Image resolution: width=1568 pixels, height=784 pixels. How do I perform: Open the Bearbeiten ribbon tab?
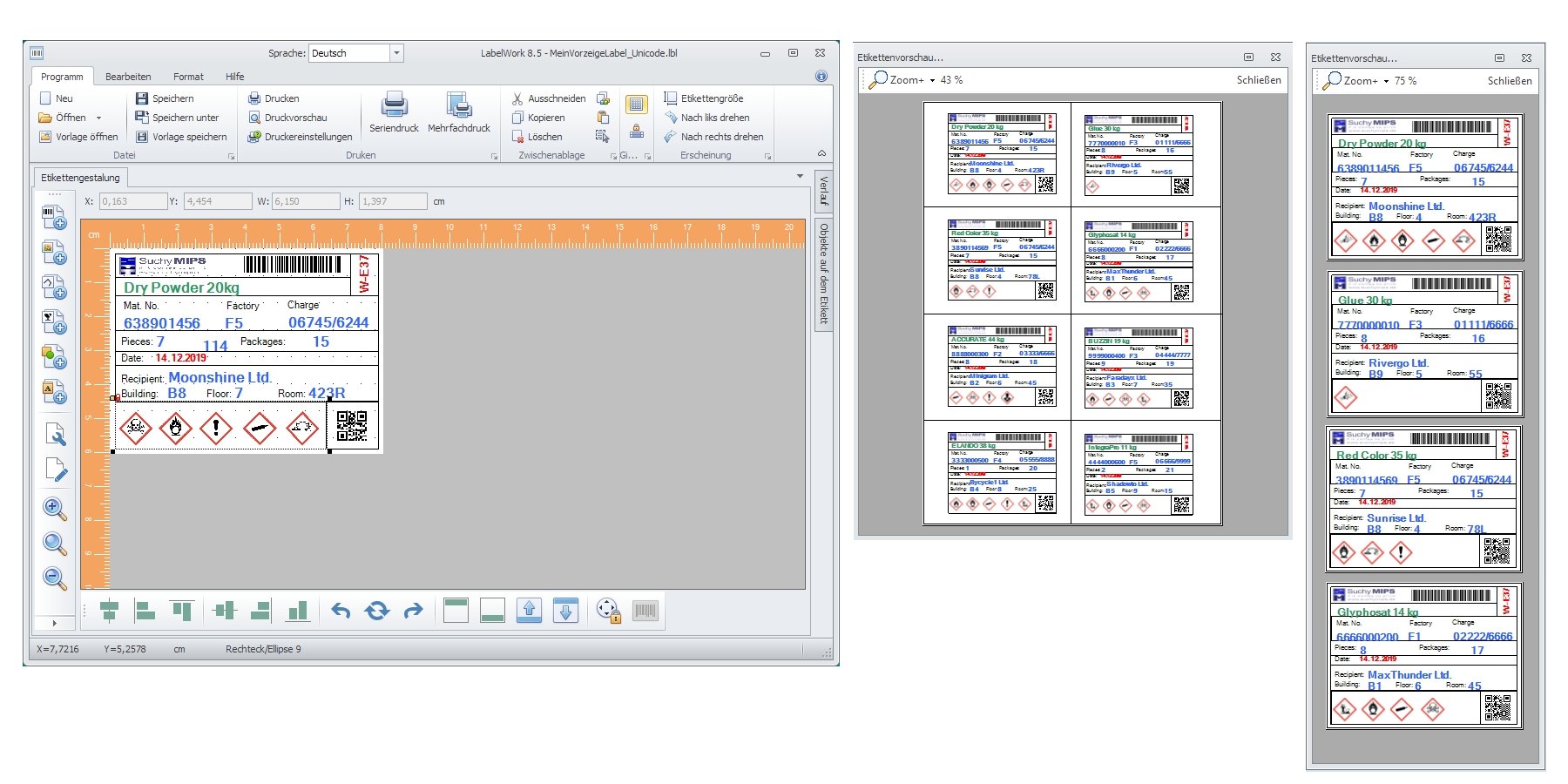[x=128, y=77]
